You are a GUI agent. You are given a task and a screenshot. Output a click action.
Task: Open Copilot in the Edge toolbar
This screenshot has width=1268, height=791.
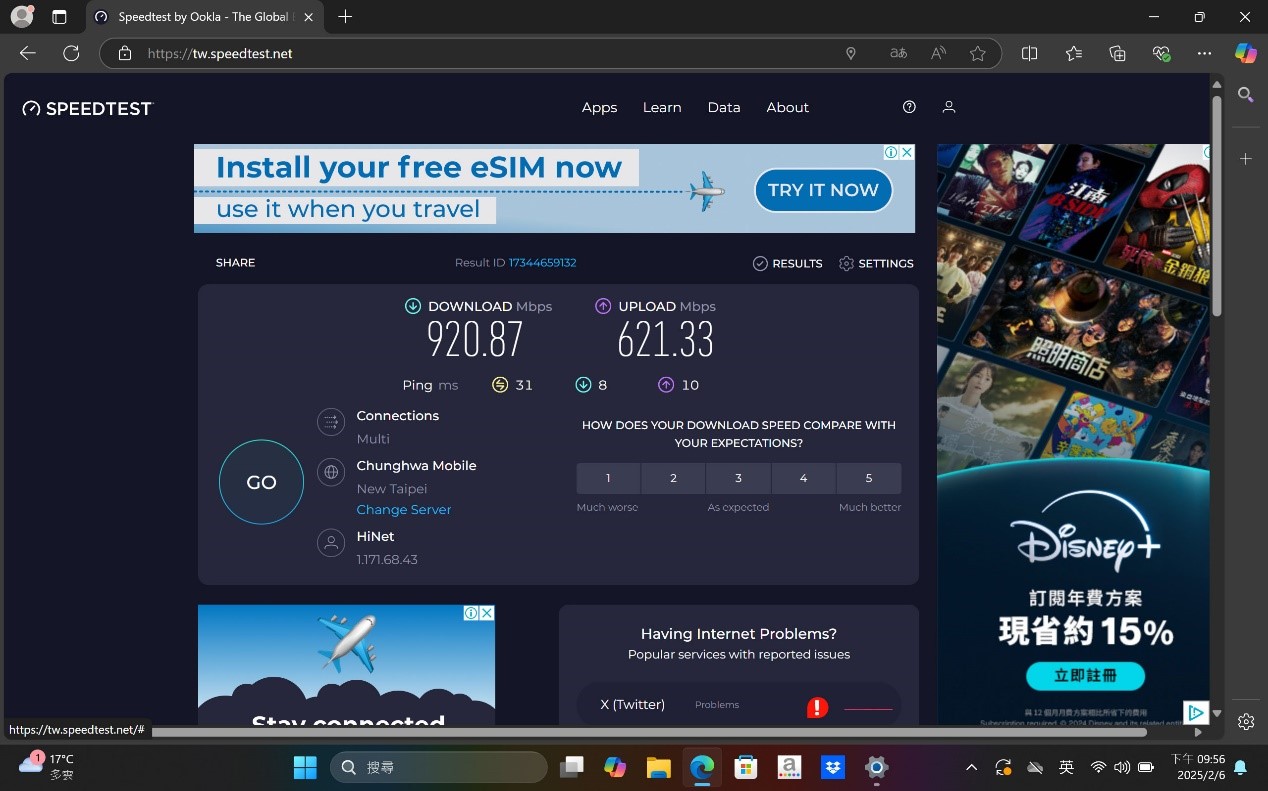coord(1245,54)
